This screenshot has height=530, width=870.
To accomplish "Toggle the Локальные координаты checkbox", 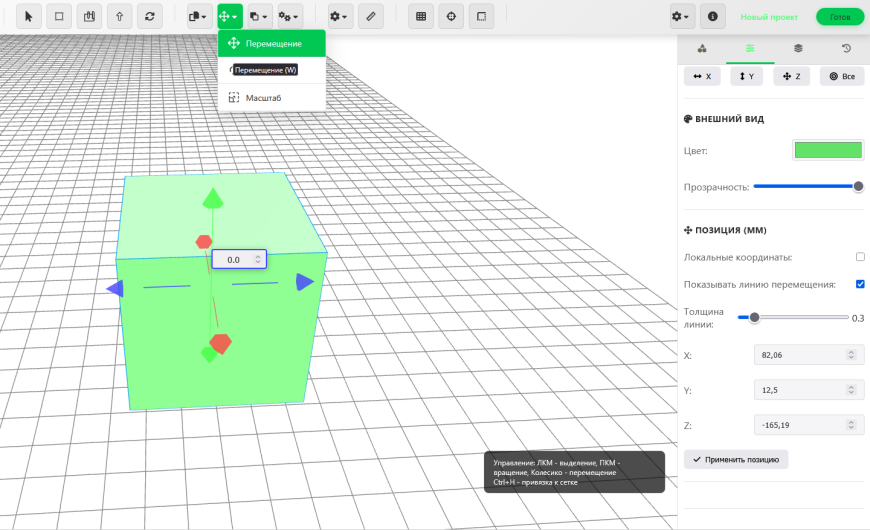I will [860, 257].
